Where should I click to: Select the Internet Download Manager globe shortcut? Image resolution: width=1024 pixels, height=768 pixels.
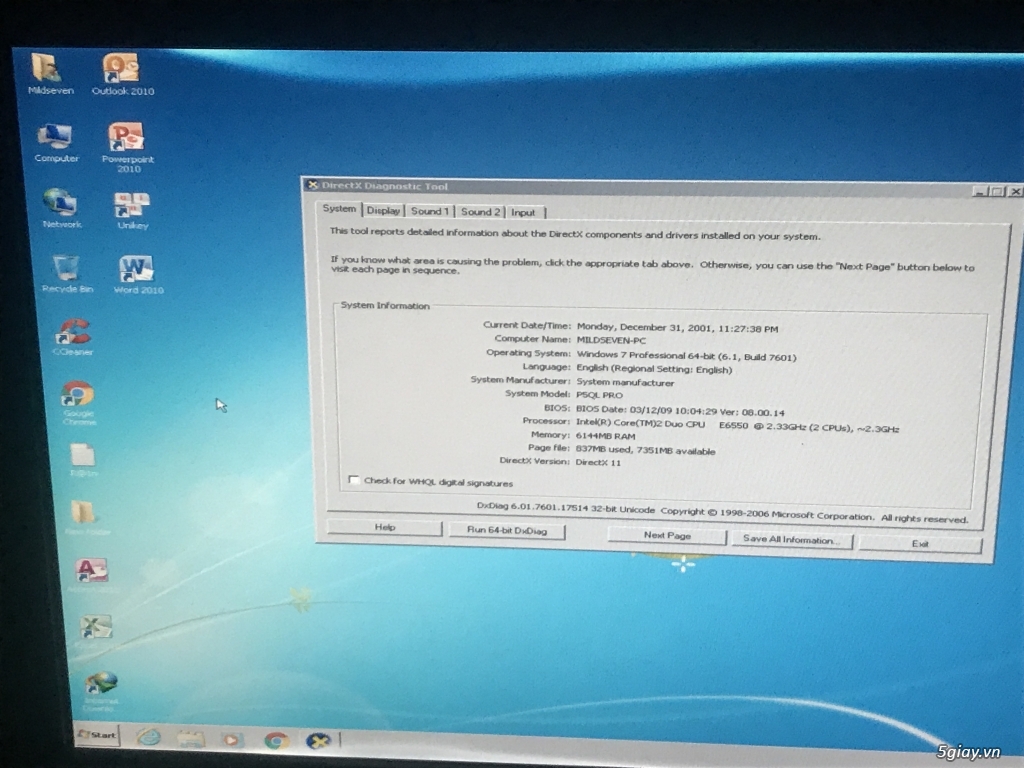point(101,692)
